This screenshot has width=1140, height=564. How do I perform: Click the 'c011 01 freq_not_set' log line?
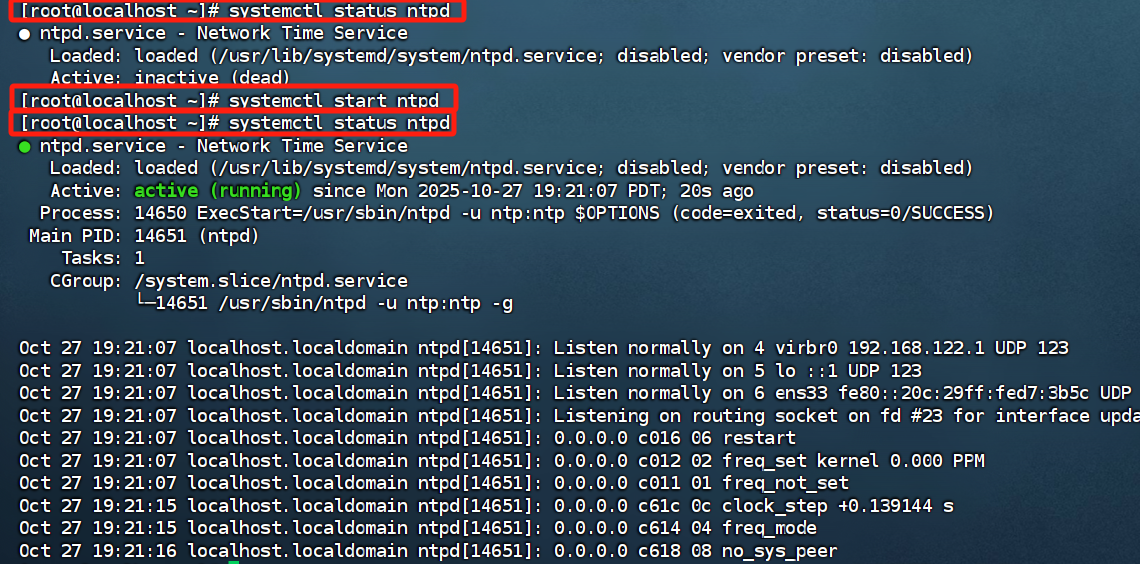pyautogui.click(x=433, y=483)
